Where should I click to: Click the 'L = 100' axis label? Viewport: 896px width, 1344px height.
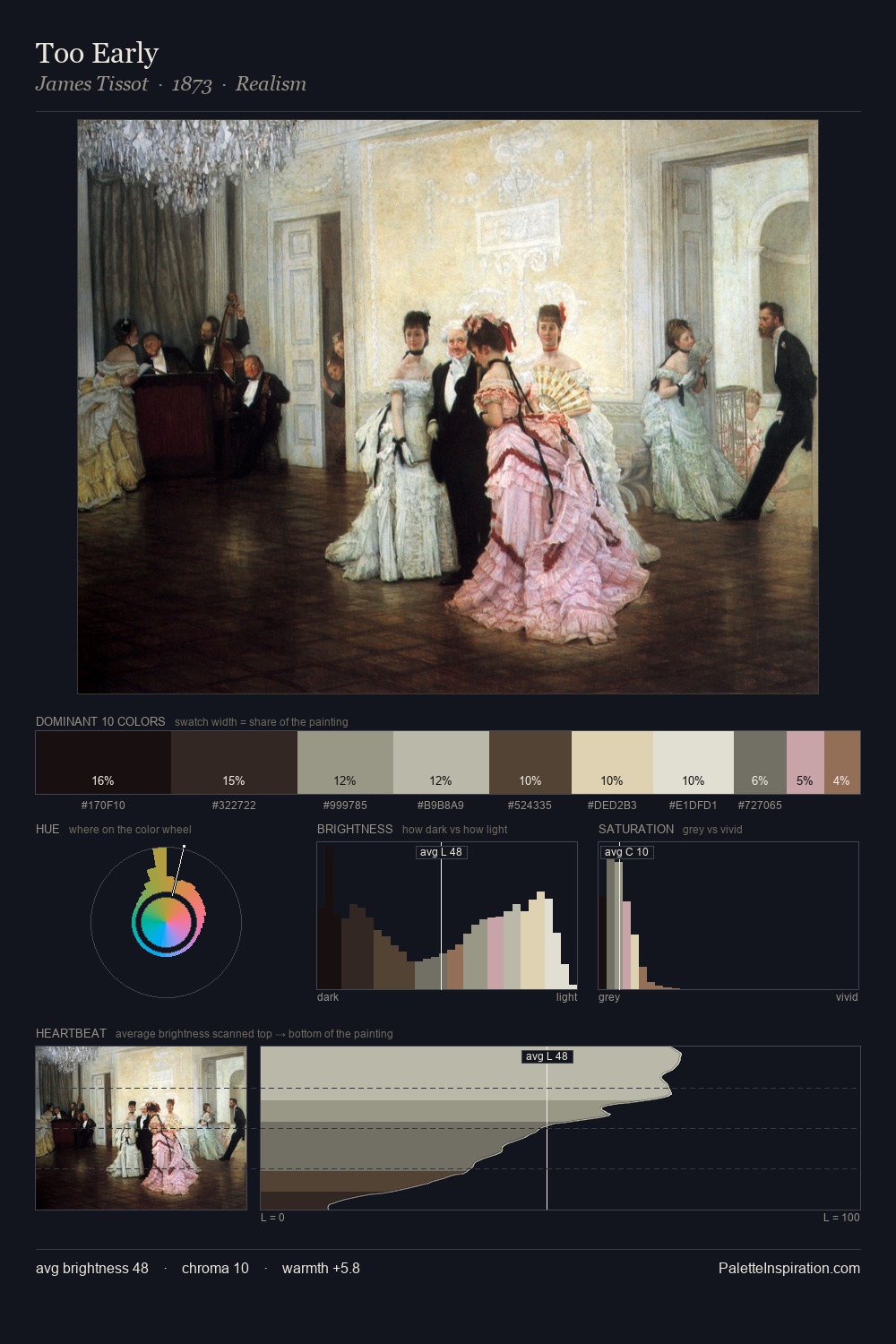click(x=841, y=1218)
